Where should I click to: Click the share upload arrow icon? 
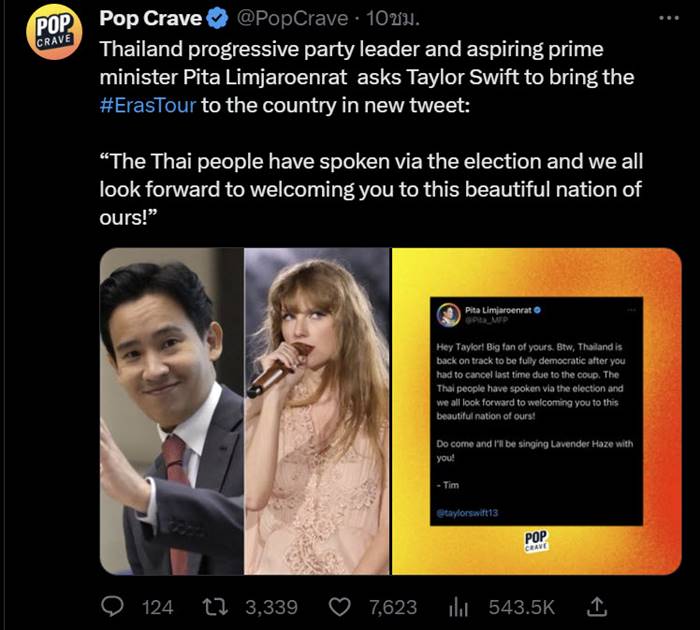[x=597, y=606]
